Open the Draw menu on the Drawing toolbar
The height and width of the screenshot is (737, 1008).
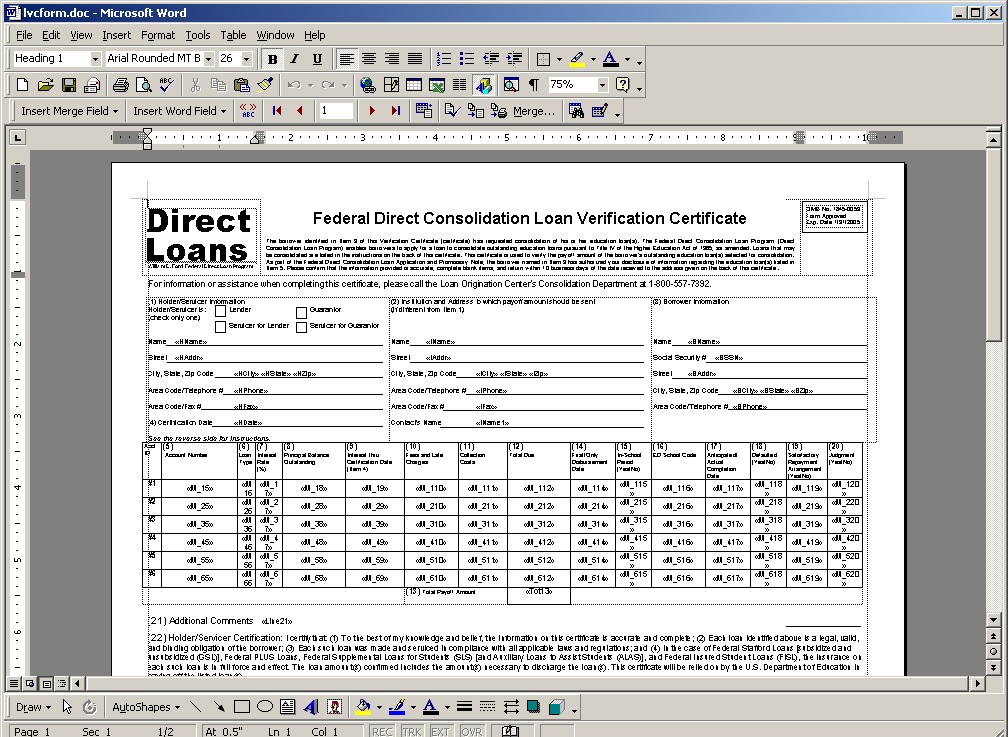(x=33, y=707)
